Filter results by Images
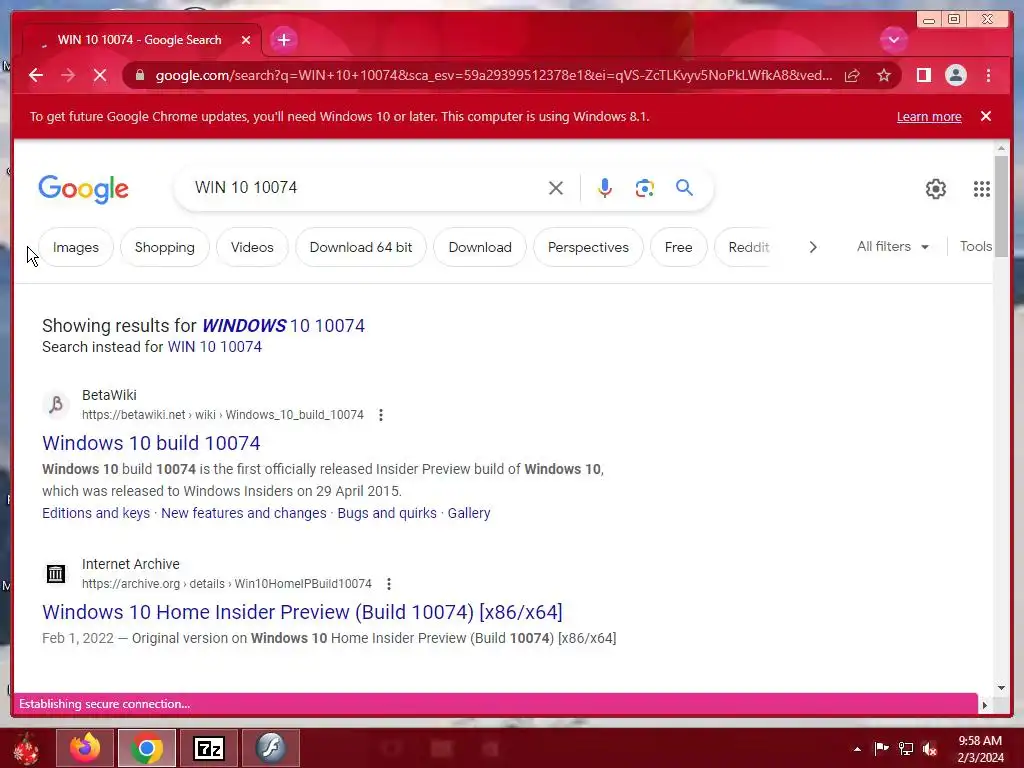This screenshot has width=1024, height=768. point(76,248)
